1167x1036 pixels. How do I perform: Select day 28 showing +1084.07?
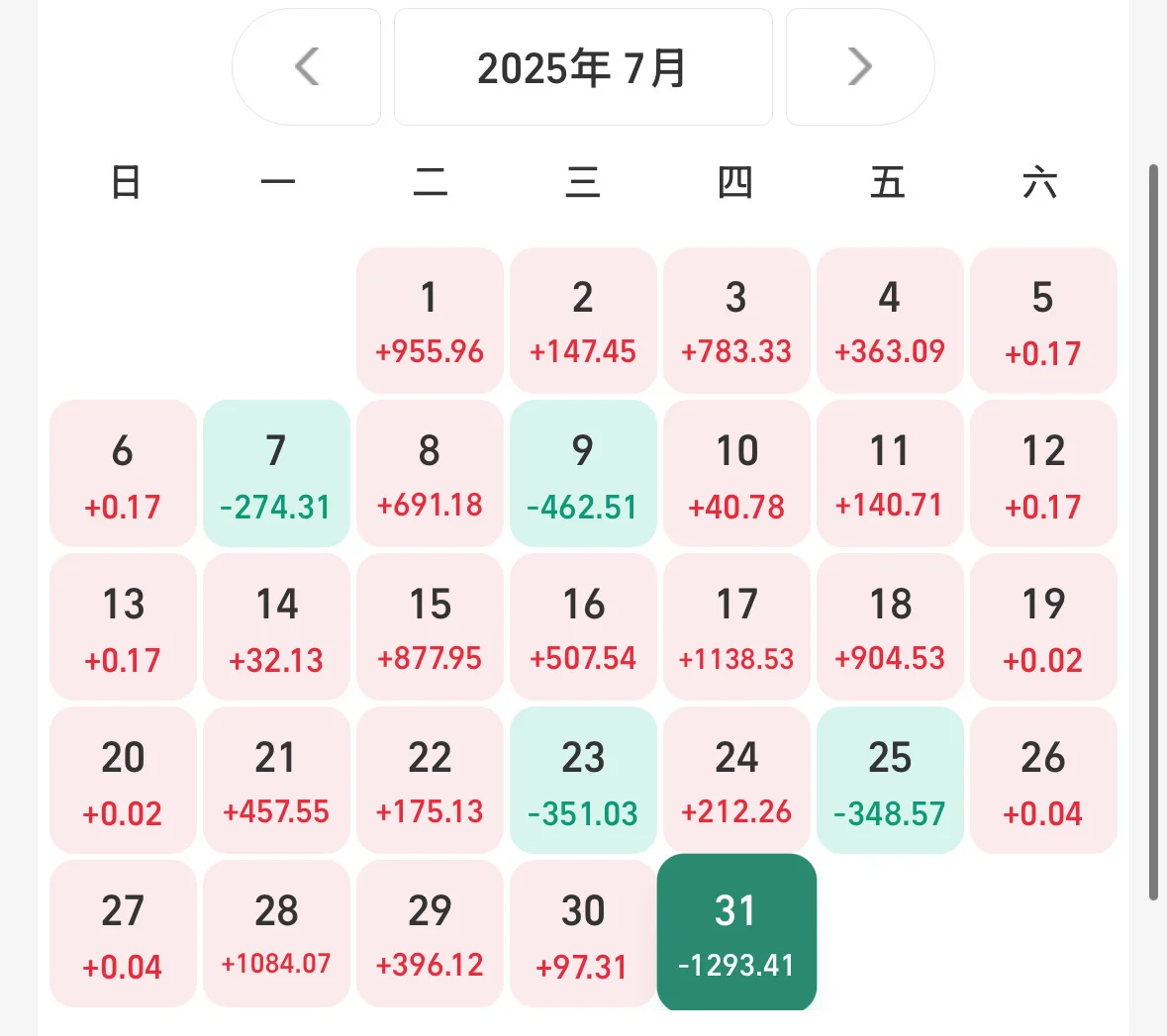coord(276,933)
